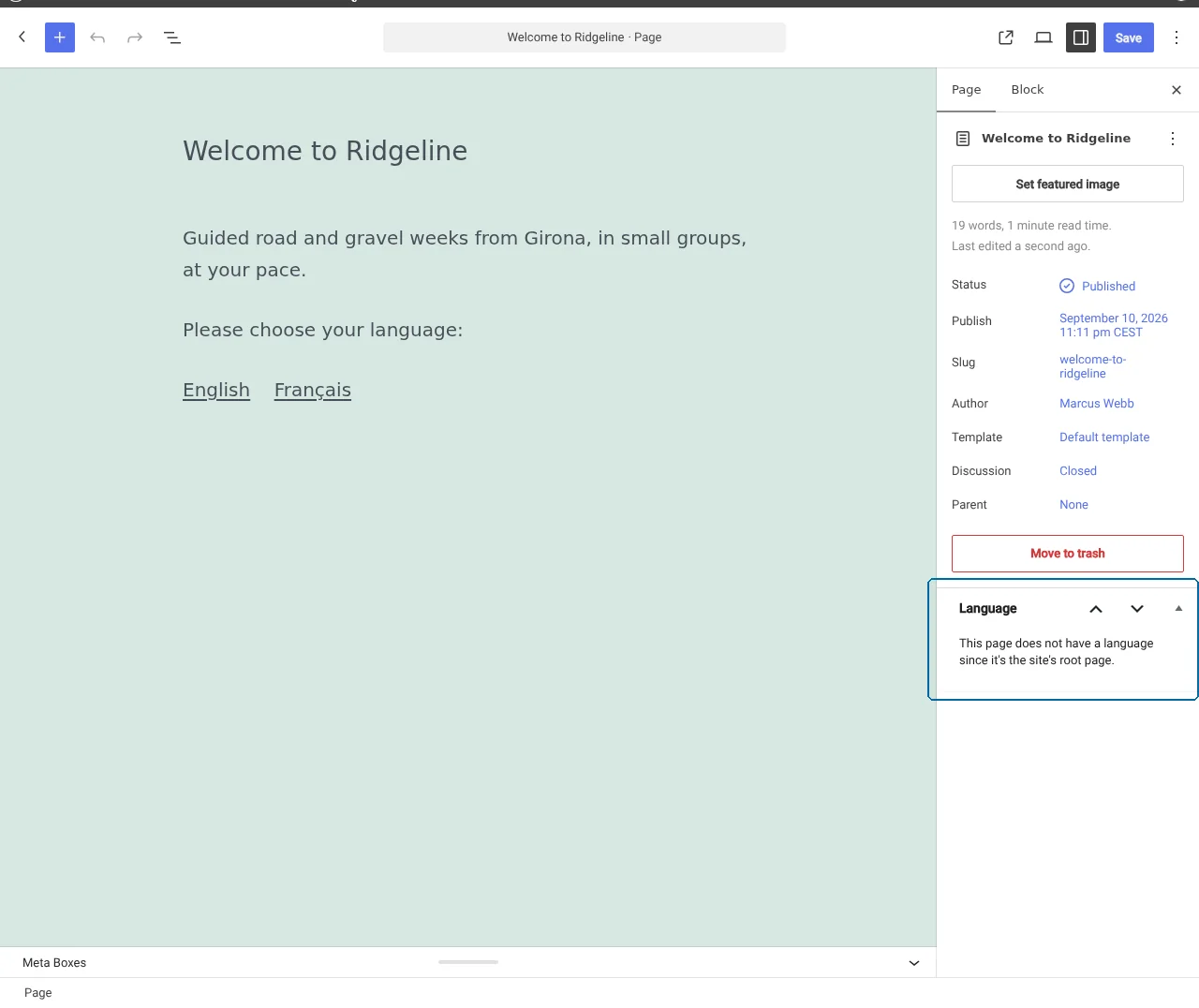
Task: Open page actions menu beside Welcome to Ridgeline
Action: pos(1173,139)
